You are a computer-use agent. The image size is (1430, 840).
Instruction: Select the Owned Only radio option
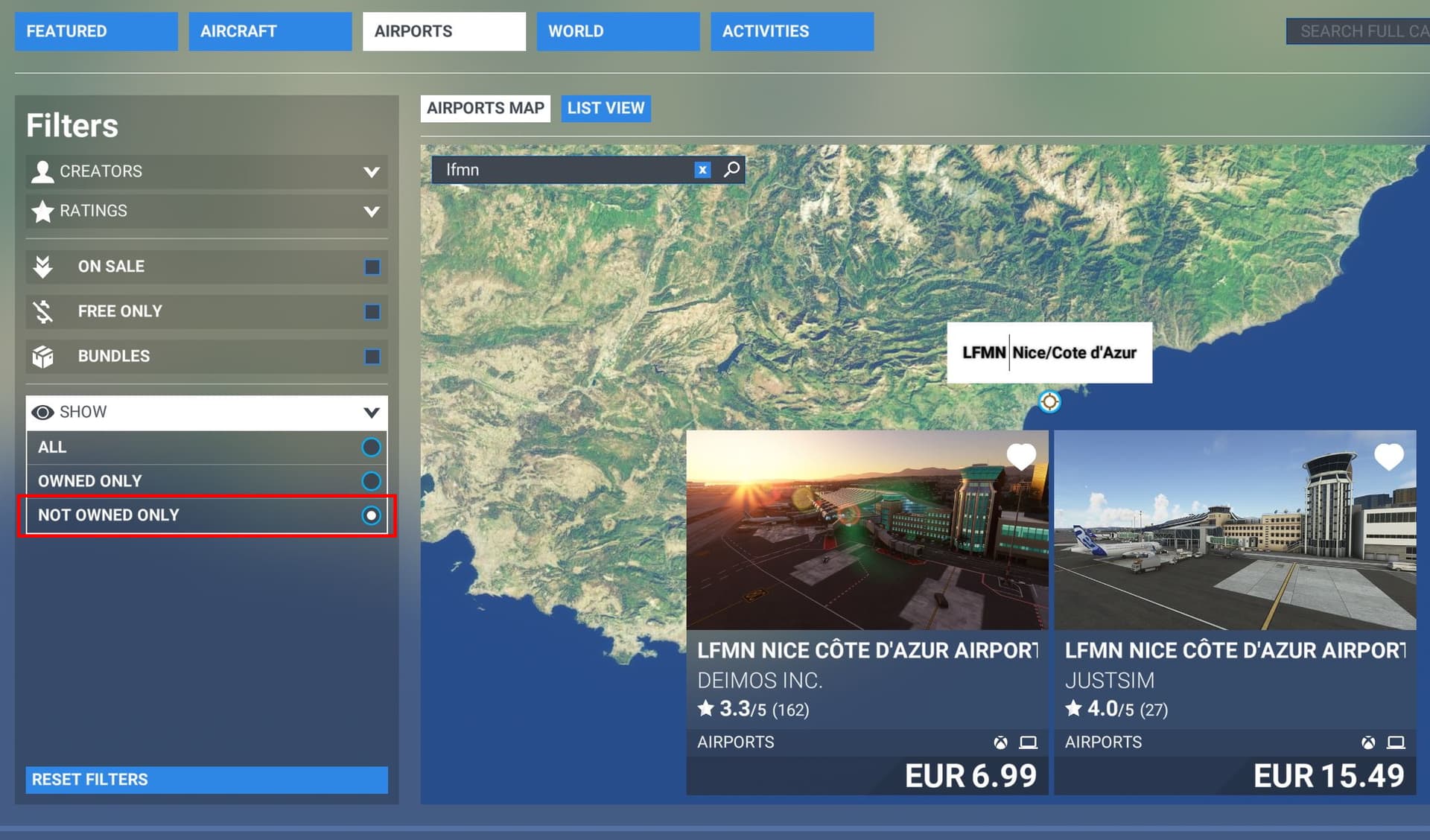371,481
